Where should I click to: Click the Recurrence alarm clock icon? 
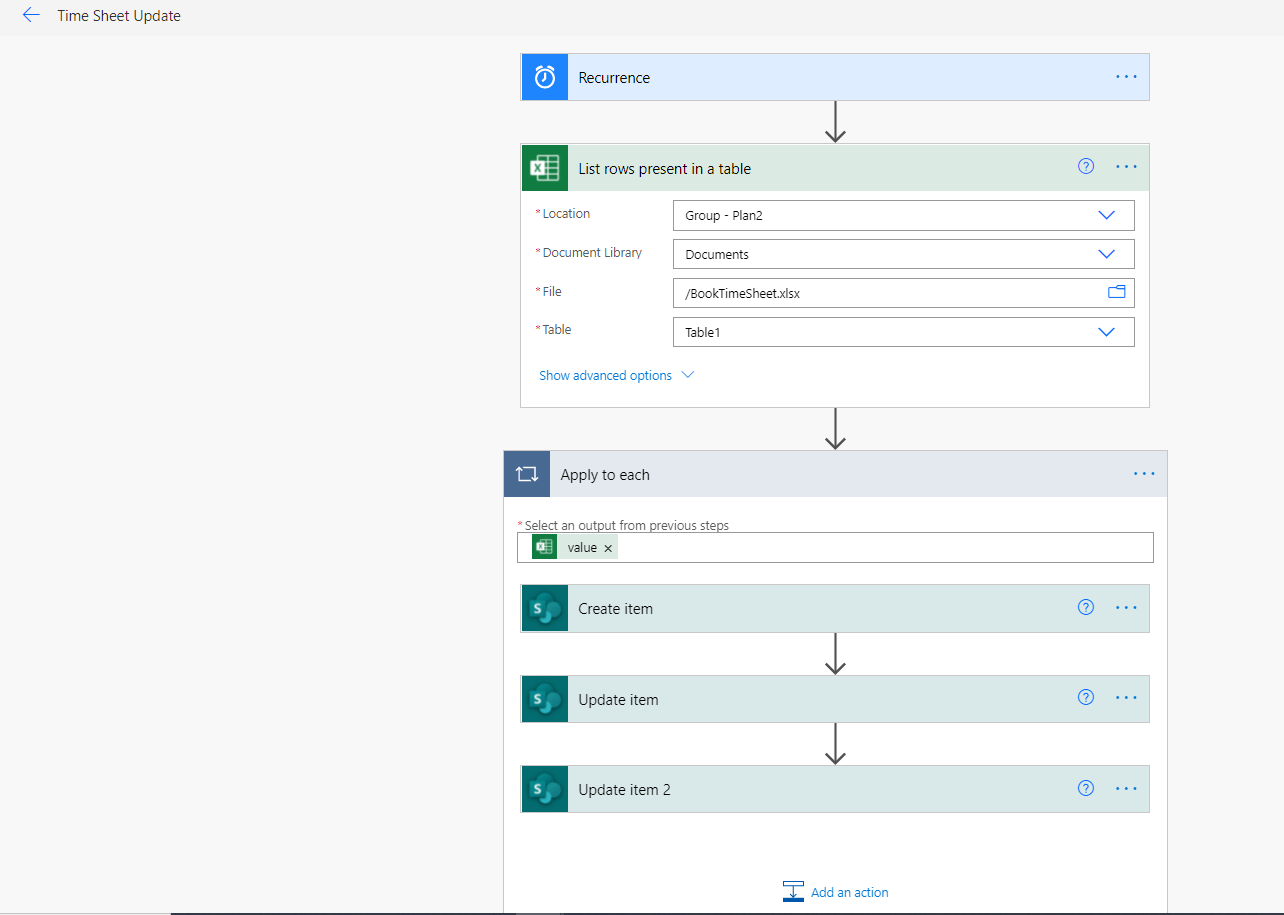[545, 77]
